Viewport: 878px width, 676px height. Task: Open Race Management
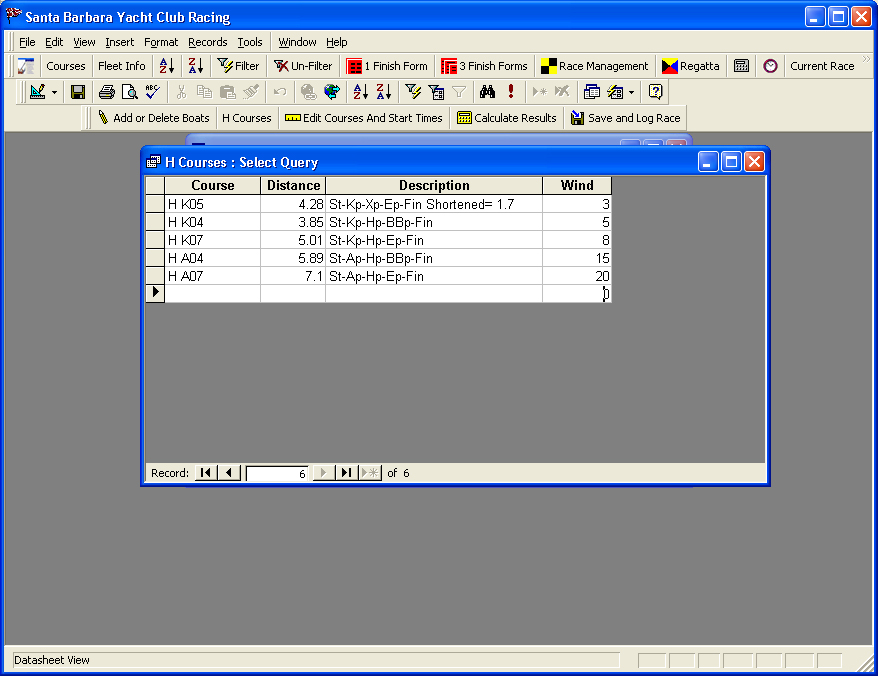tap(595, 66)
